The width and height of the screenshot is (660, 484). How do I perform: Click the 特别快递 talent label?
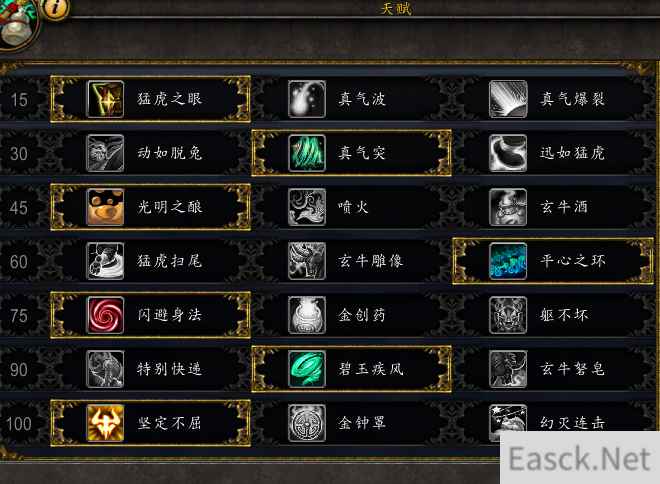169,369
